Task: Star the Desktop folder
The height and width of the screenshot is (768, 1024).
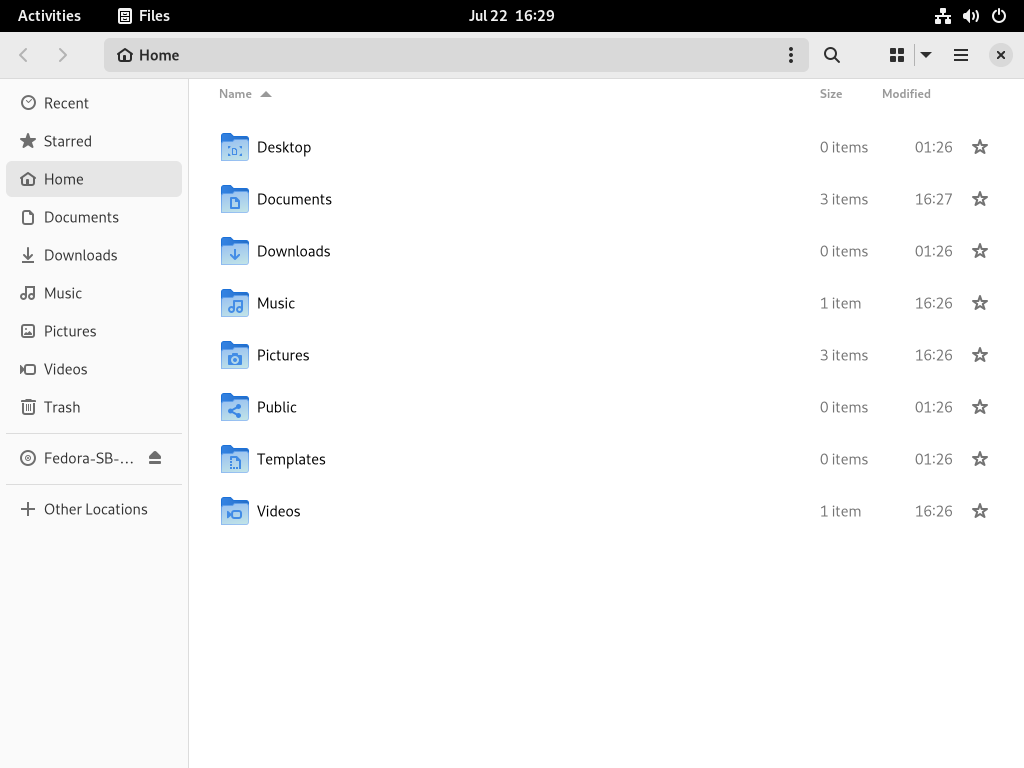Action: [980, 147]
